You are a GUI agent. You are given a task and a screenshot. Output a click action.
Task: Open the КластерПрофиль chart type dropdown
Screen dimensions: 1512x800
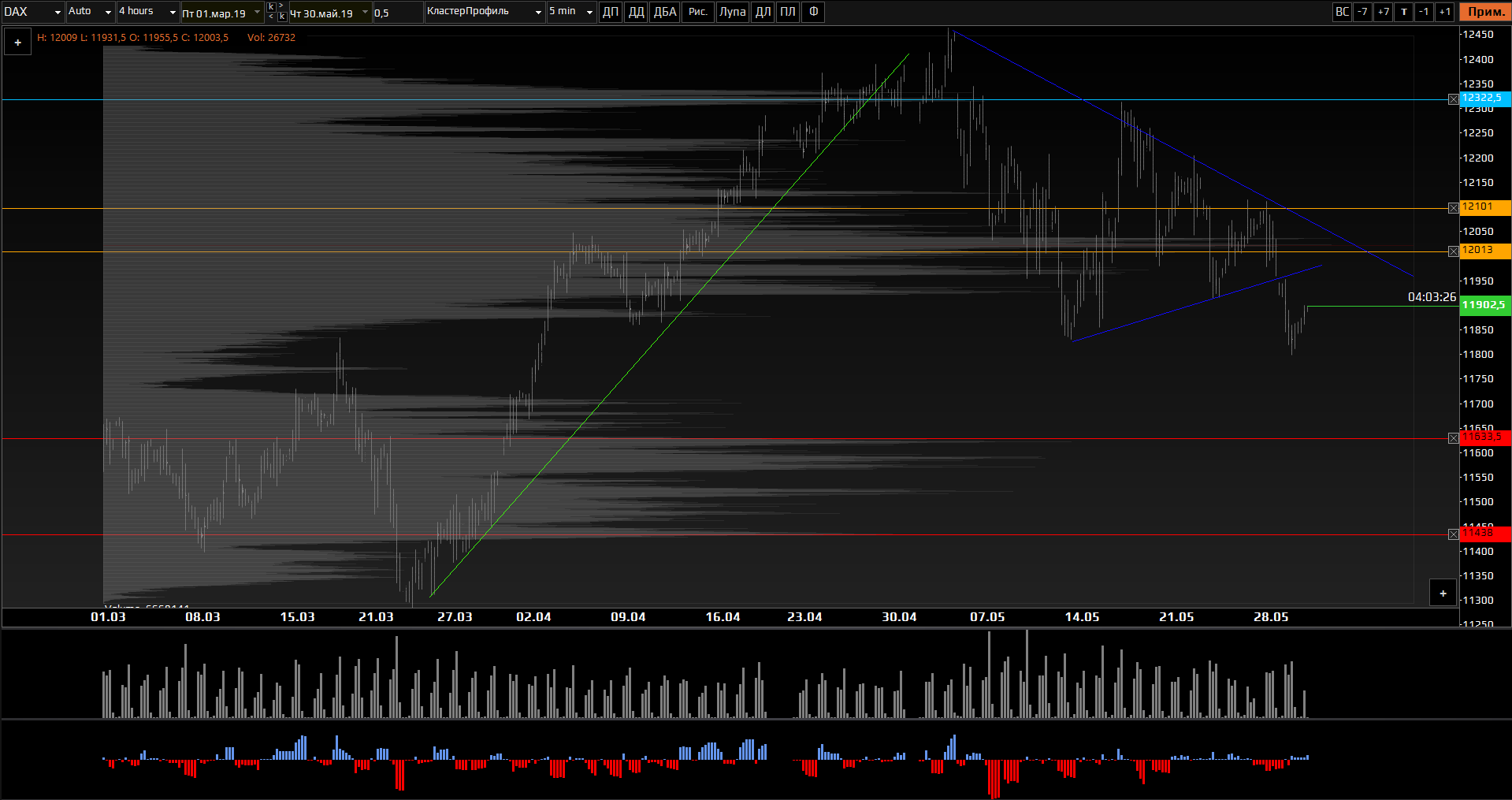tap(485, 12)
